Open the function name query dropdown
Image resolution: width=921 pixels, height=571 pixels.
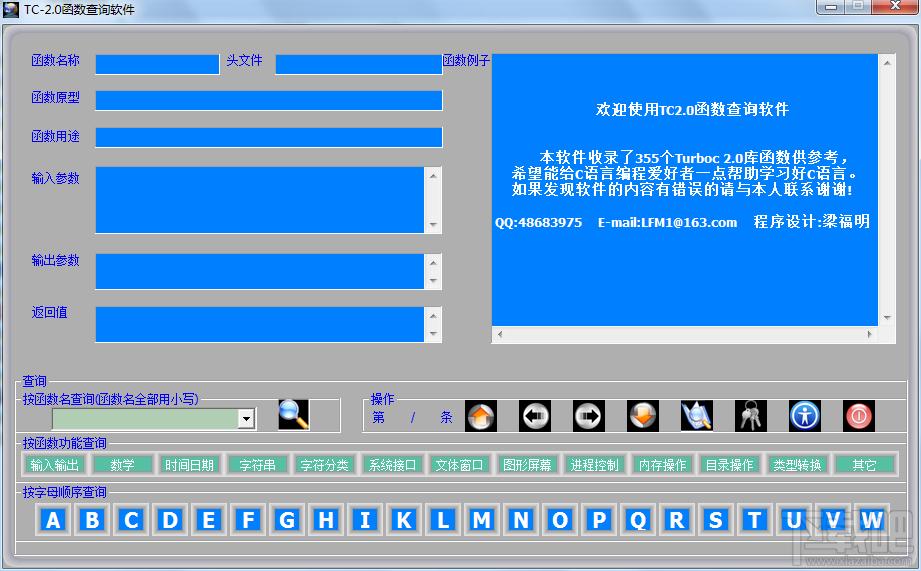tap(246, 419)
